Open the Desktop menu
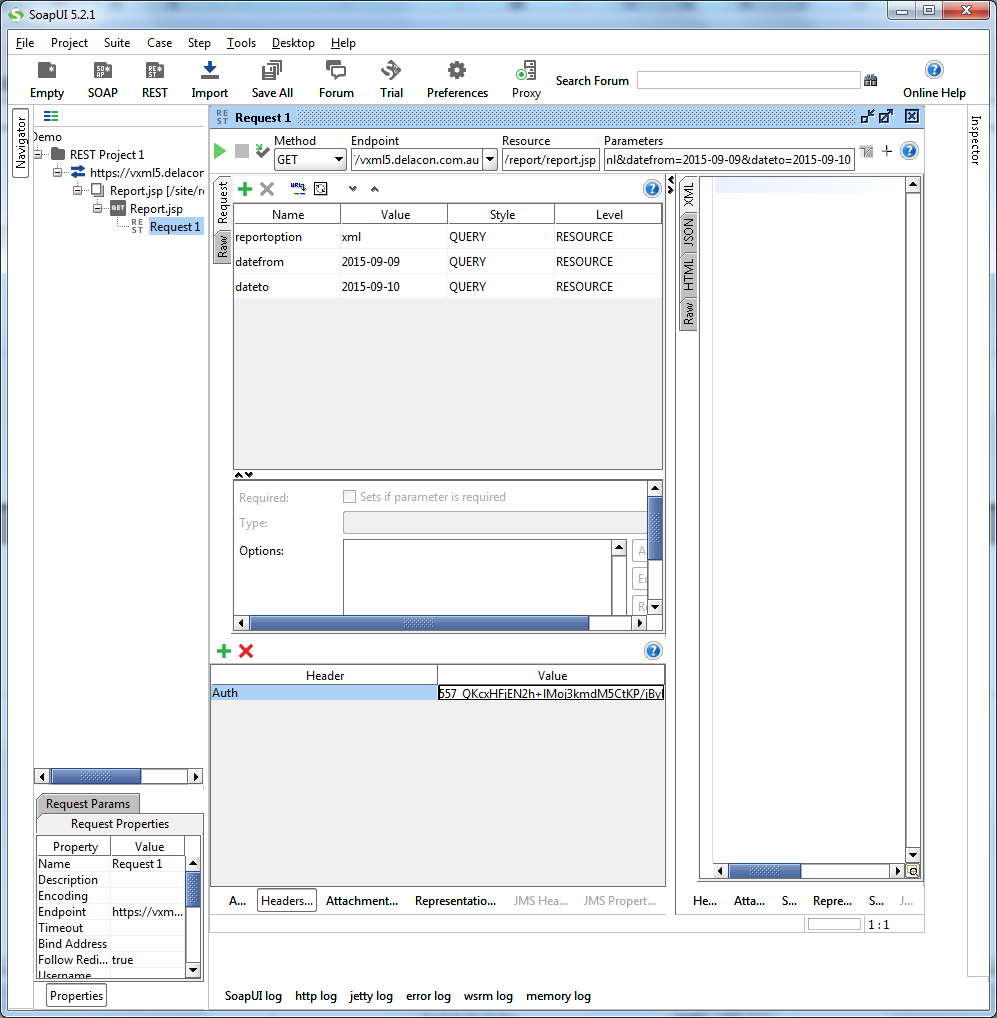Screen dimensions: 997x1018 pyautogui.click(x=293, y=43)
